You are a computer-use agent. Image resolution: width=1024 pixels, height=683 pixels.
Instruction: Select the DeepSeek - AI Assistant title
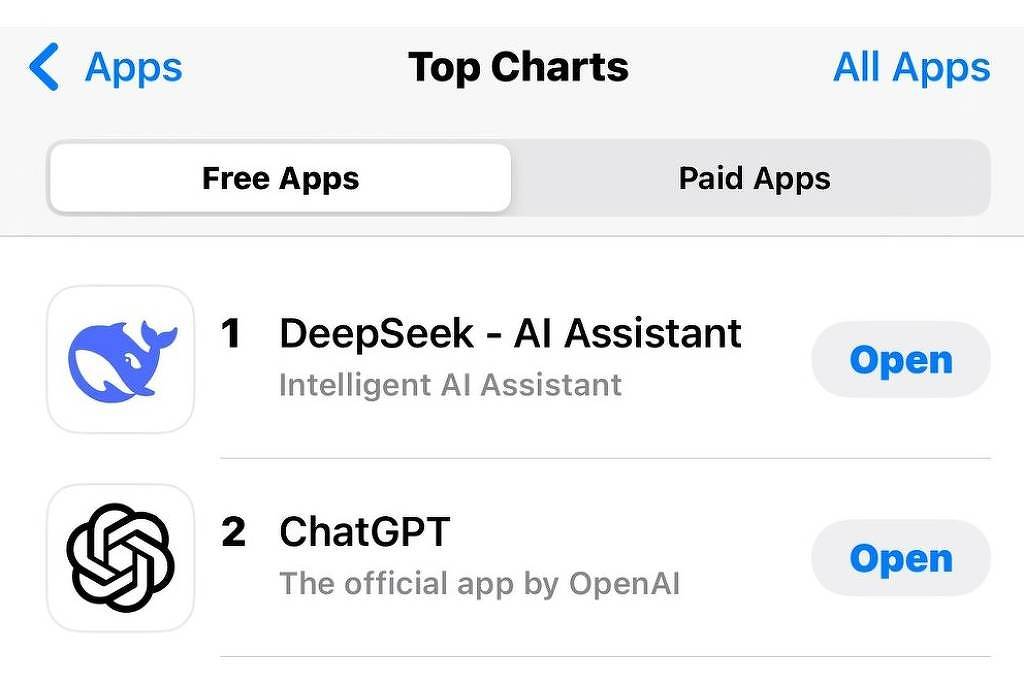click(x=510, y=334)
